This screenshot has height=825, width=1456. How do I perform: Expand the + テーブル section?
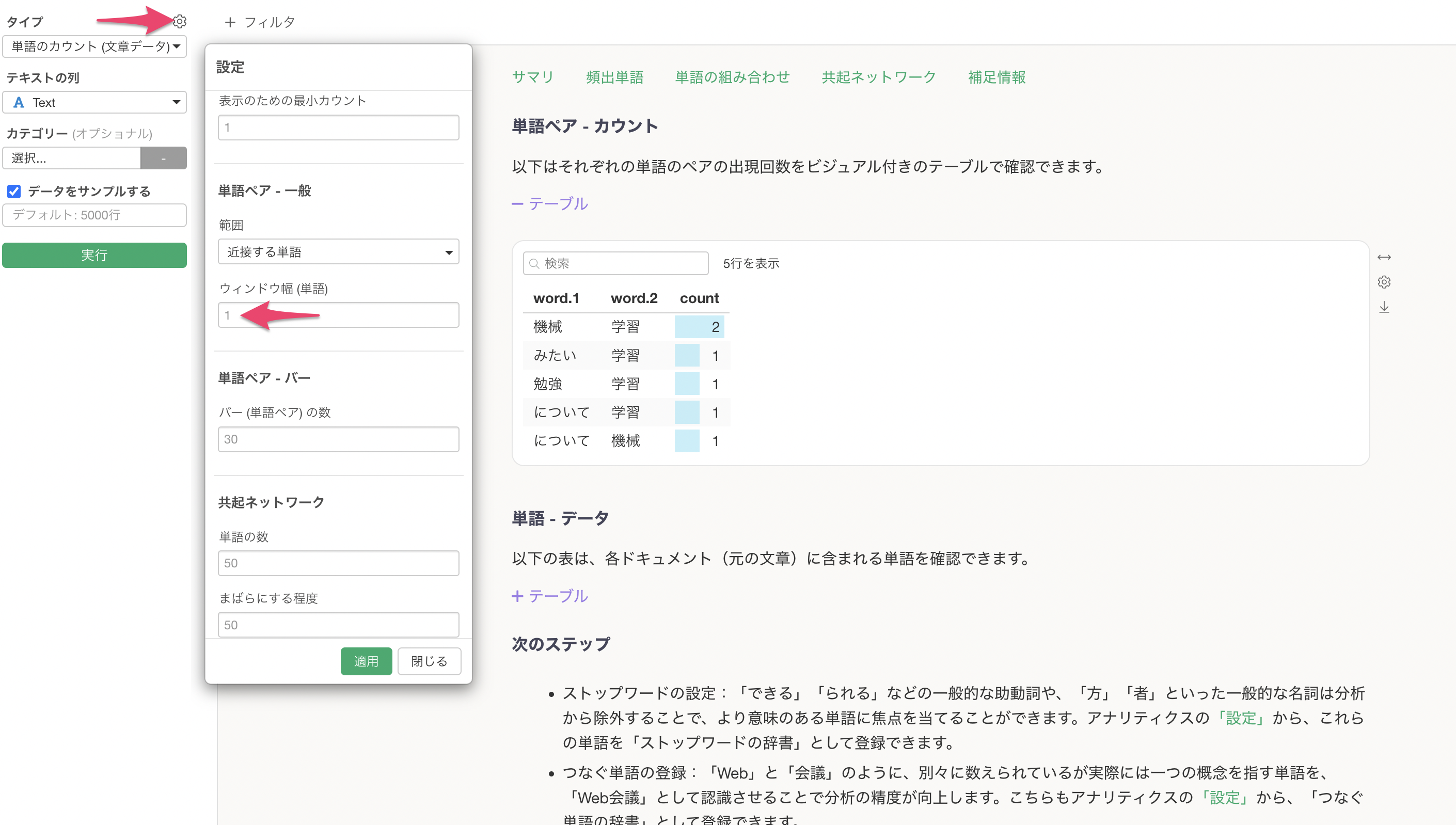549,596
